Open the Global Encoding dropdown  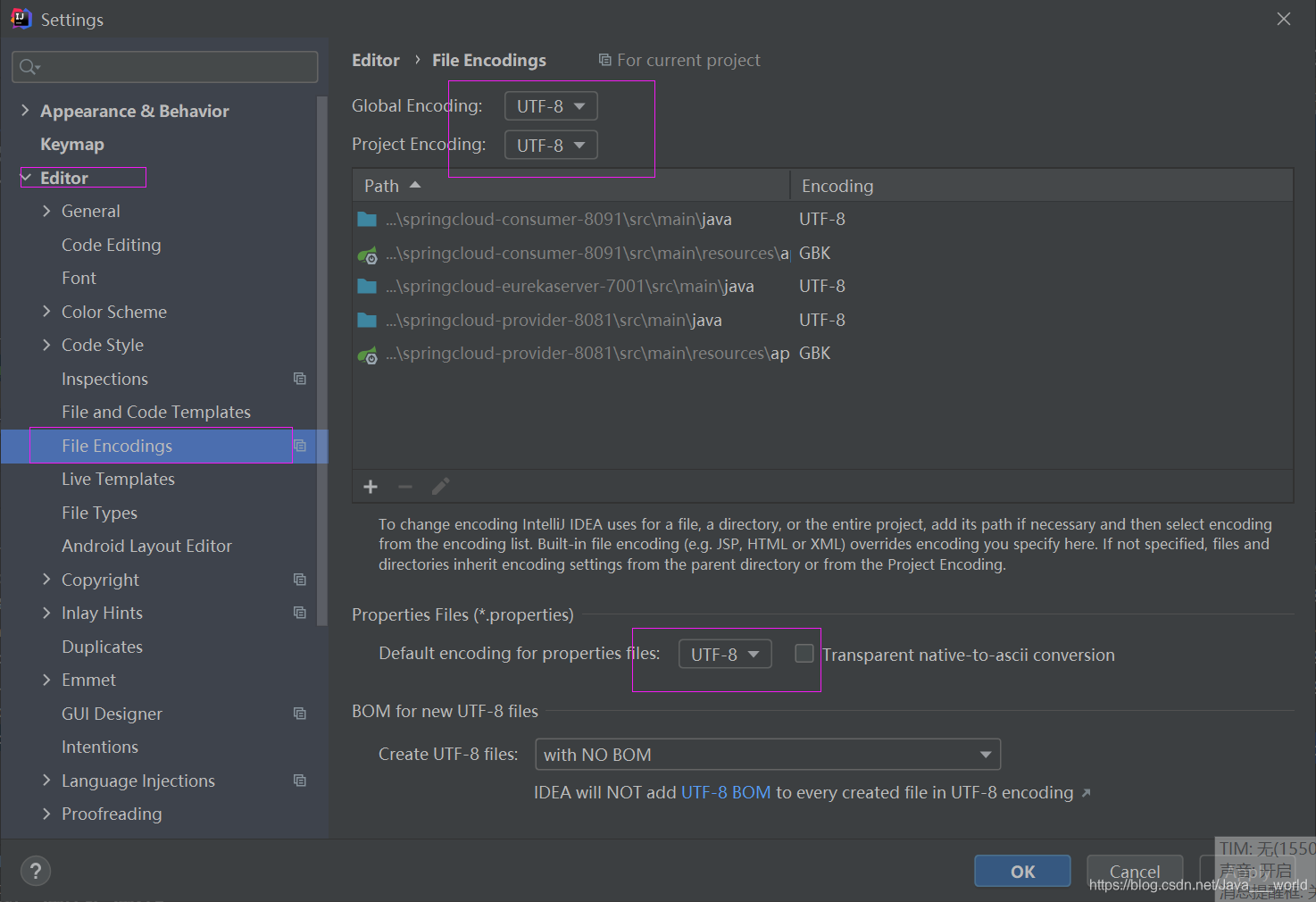pos(551,106)
